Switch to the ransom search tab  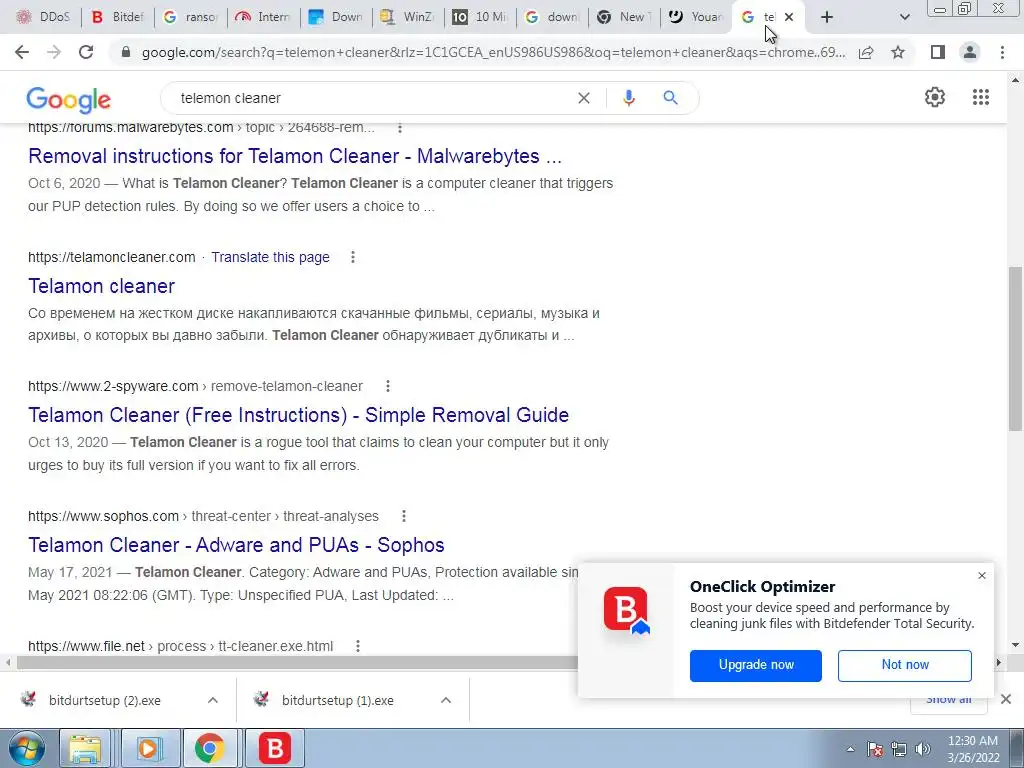tap(190, 17)
